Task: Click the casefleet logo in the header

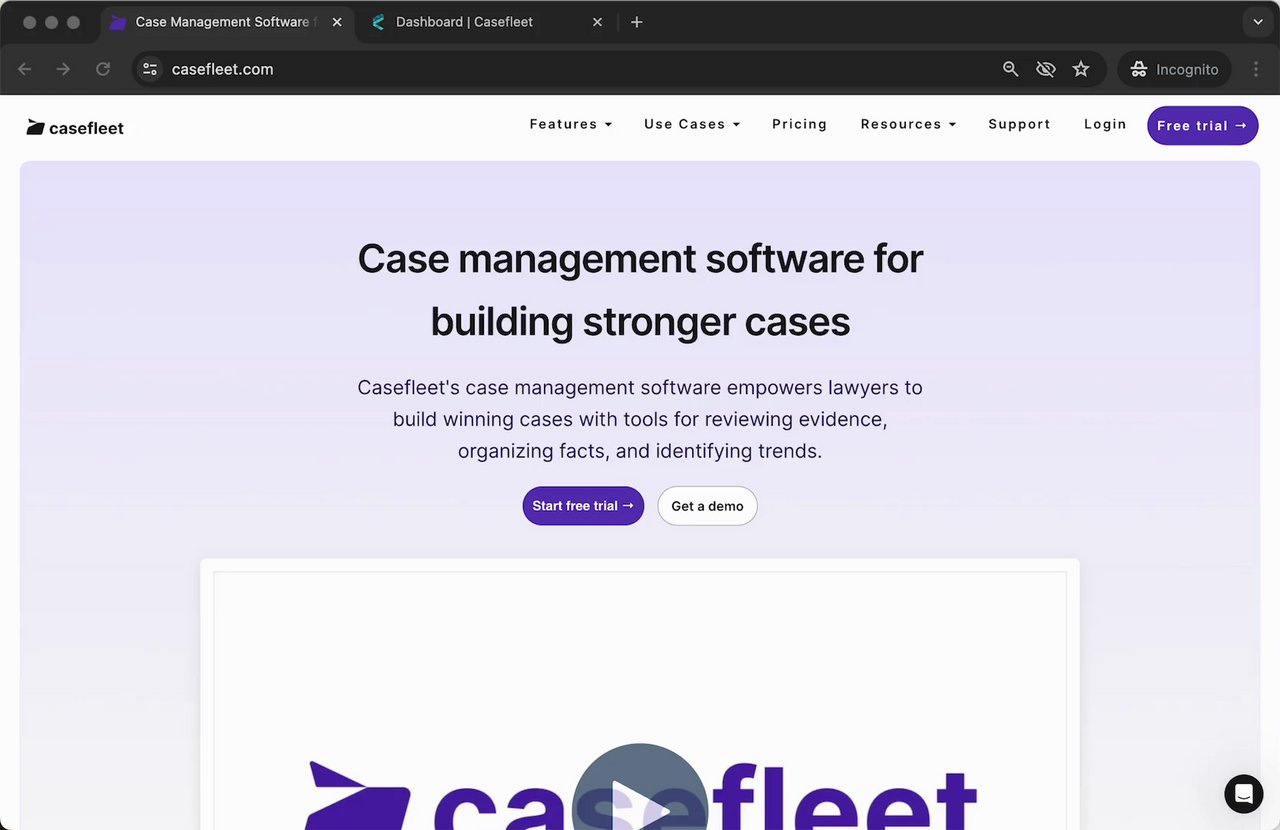Action: click(x=75, y=127)
